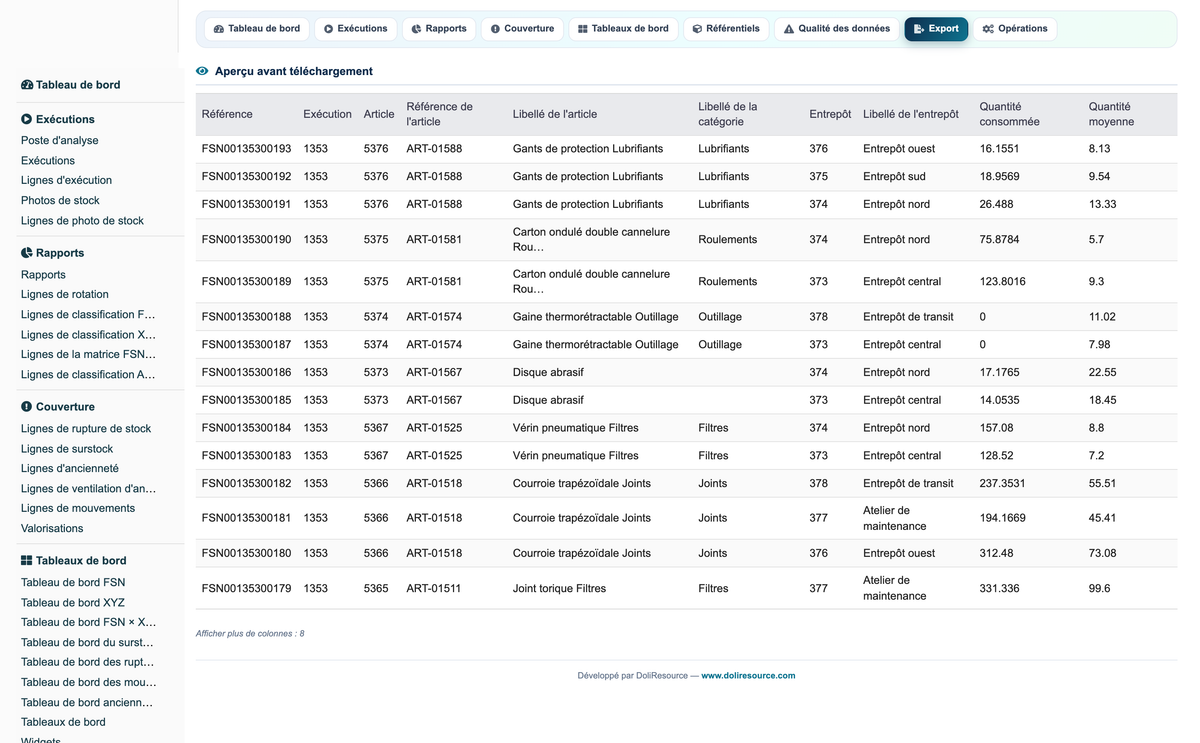Open Lignes d'ancienneté link
1200x743 pixels.
point(70,469)
